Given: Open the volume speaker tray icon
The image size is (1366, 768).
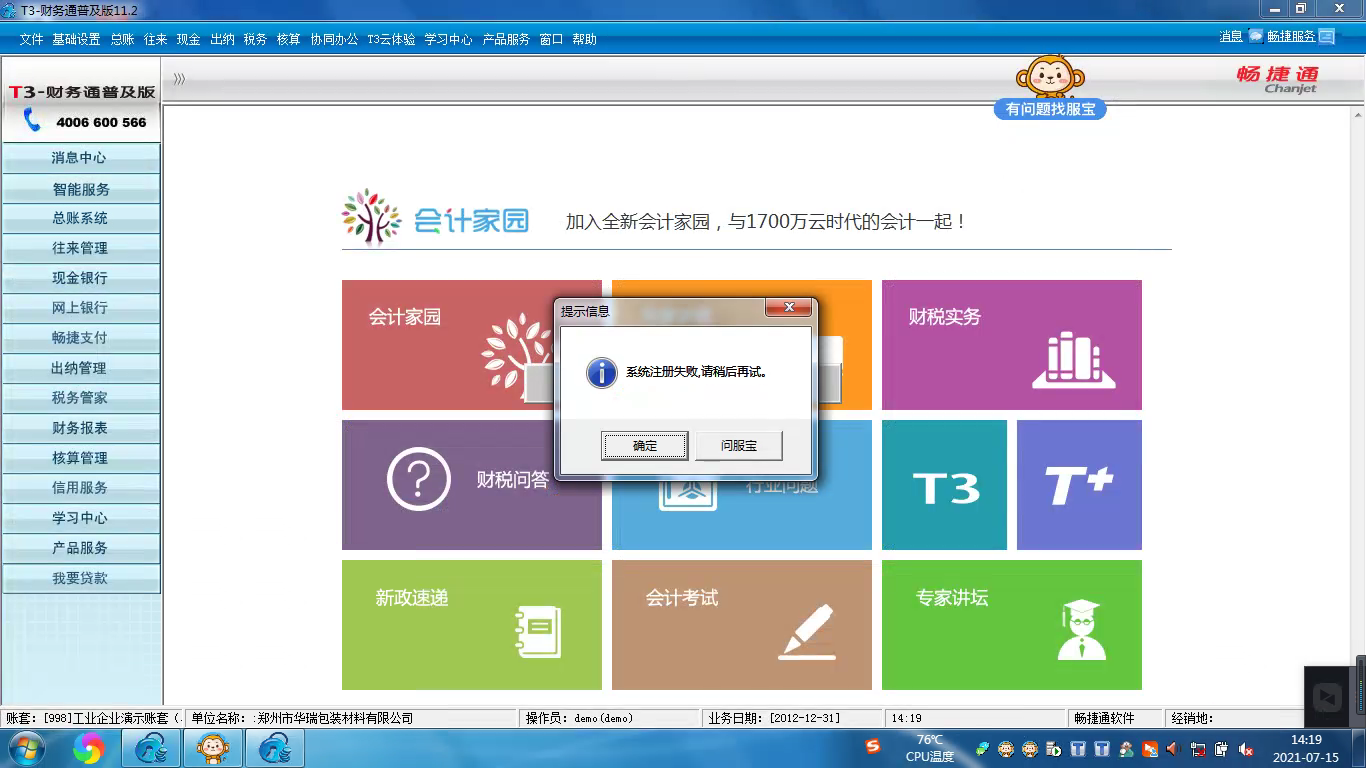Looking at the screenshot, I should [1173, 748].
